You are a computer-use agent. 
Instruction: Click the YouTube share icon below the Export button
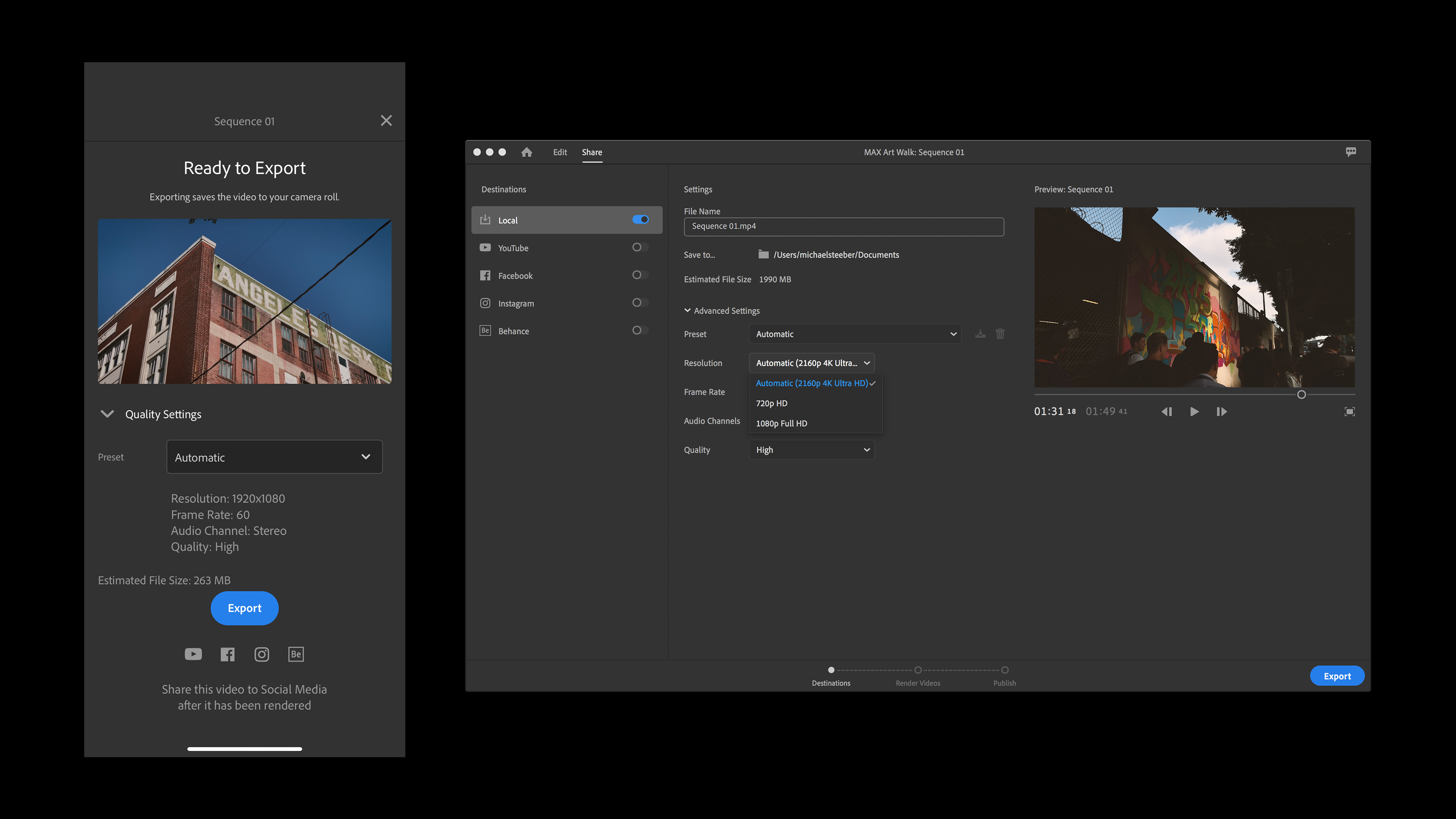click(193, 654)
